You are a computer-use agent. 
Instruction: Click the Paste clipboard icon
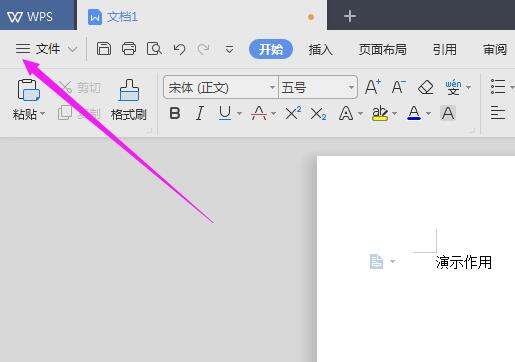click(29, 90)
